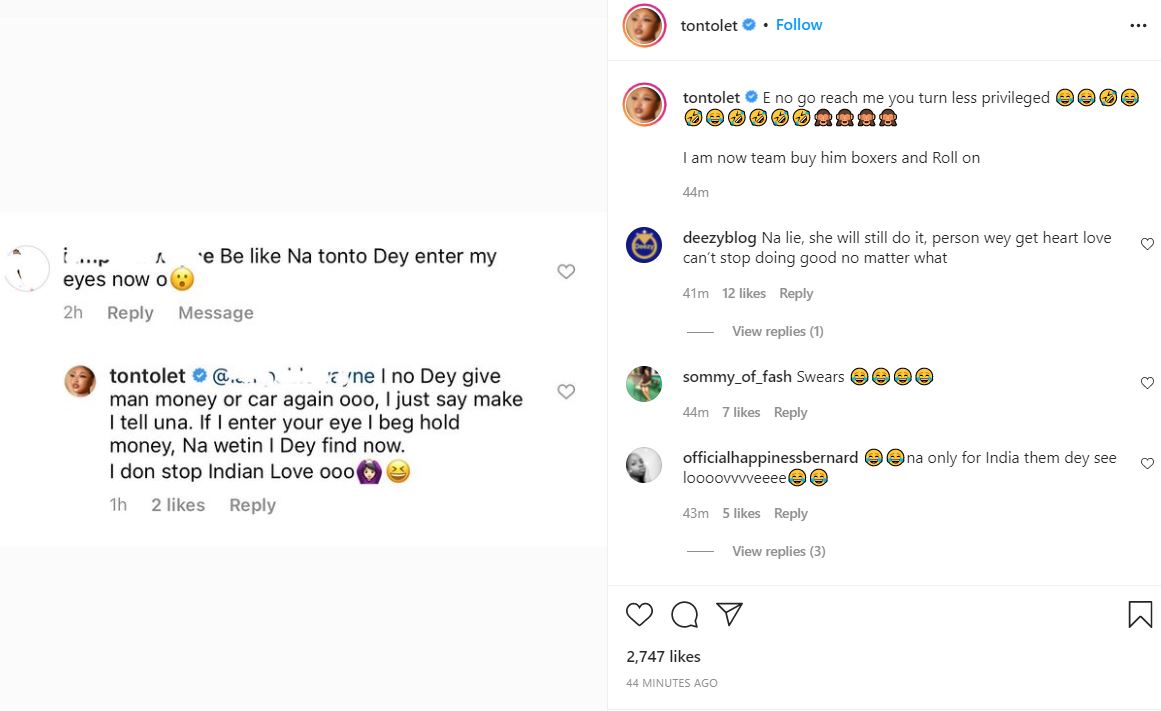1161x711 pixels.
Task: Open the comment bubble icon
Action: pyautogui.click(x=684, y=614)
